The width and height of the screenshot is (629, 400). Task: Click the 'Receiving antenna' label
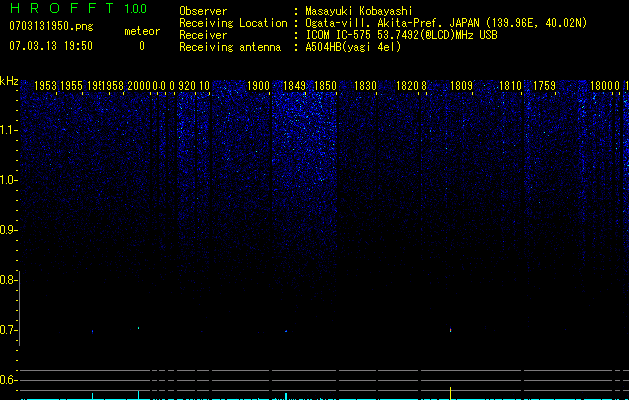point(230,47)
